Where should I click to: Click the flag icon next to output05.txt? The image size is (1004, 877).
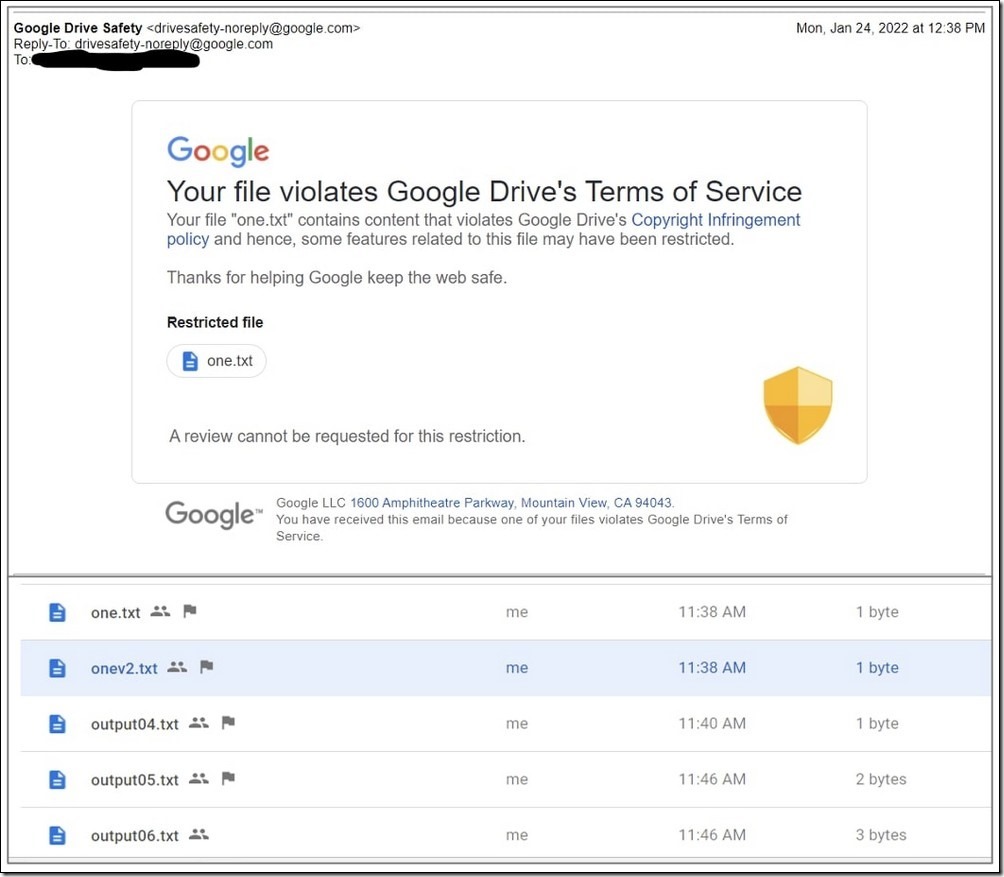[x=228, y=778]
